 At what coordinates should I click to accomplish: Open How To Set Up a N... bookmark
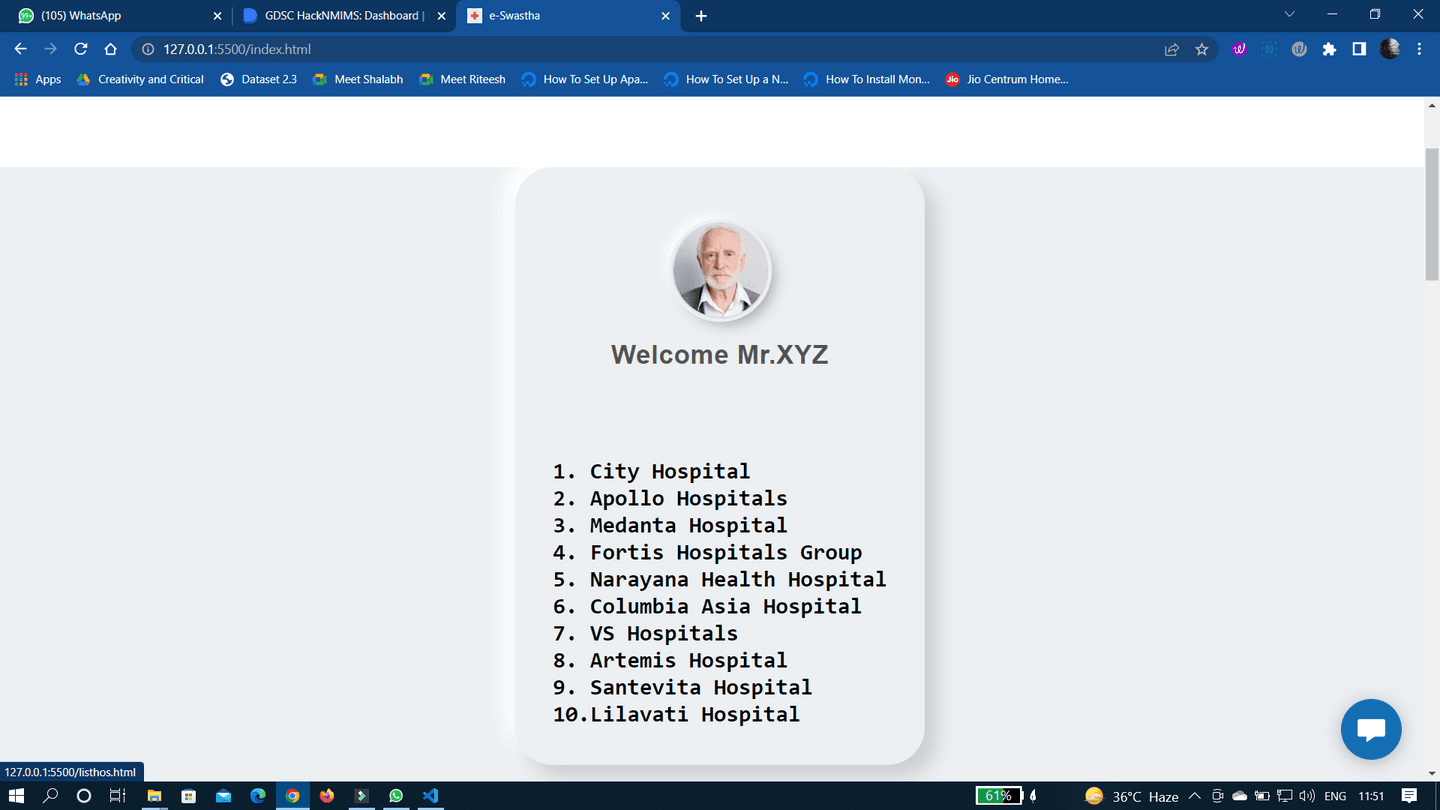726,79
